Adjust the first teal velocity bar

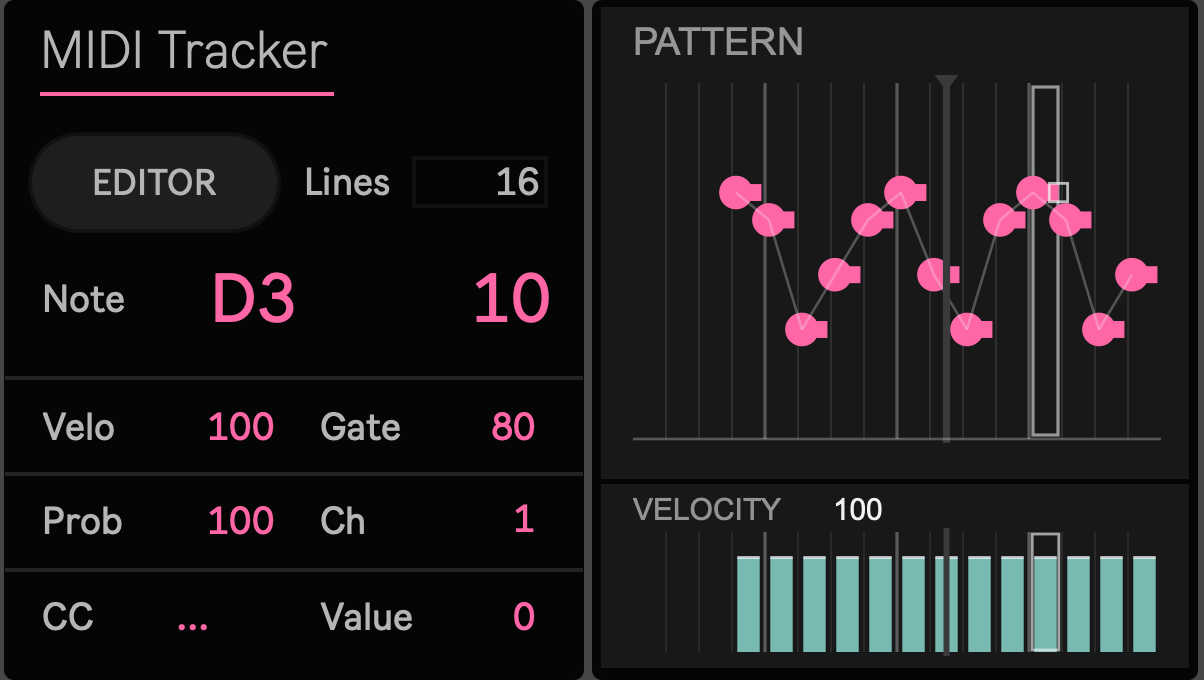[x=749, y=604]
